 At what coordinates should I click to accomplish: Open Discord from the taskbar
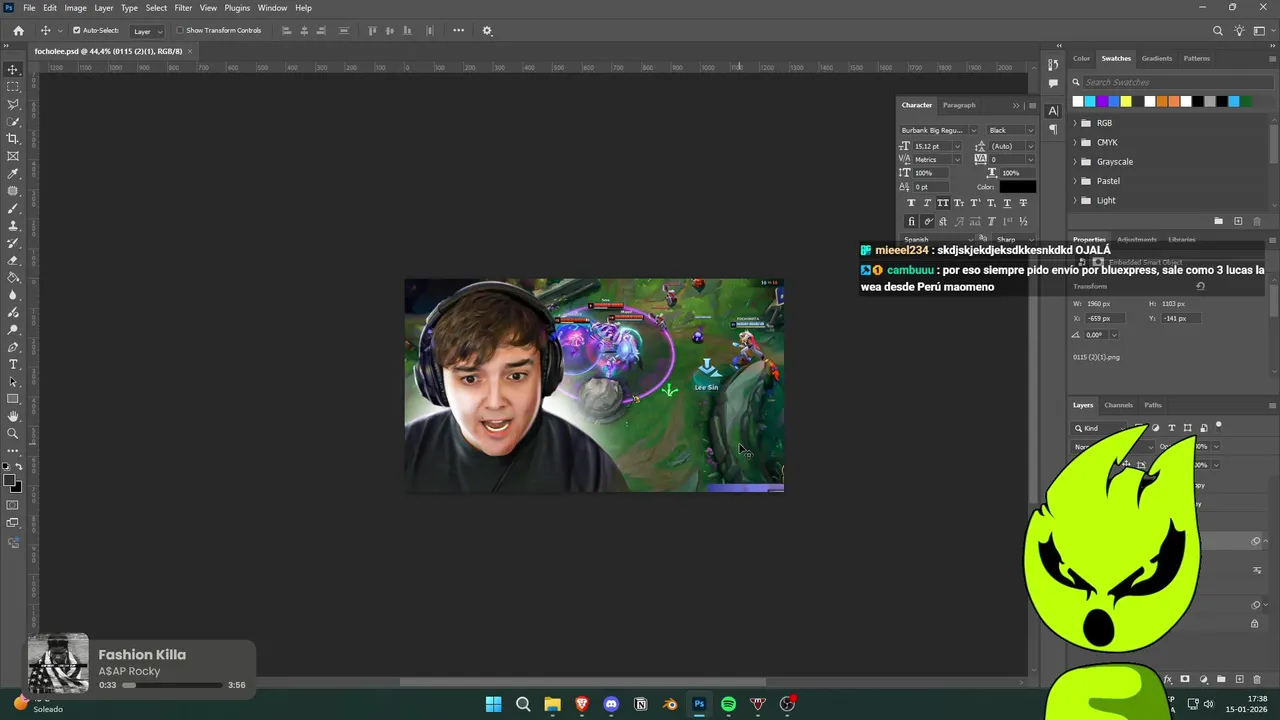click(611, 704)
